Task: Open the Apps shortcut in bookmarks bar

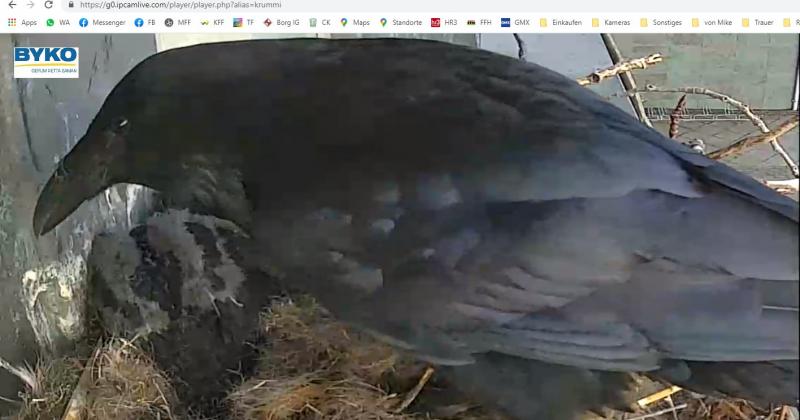Action: 22,22
